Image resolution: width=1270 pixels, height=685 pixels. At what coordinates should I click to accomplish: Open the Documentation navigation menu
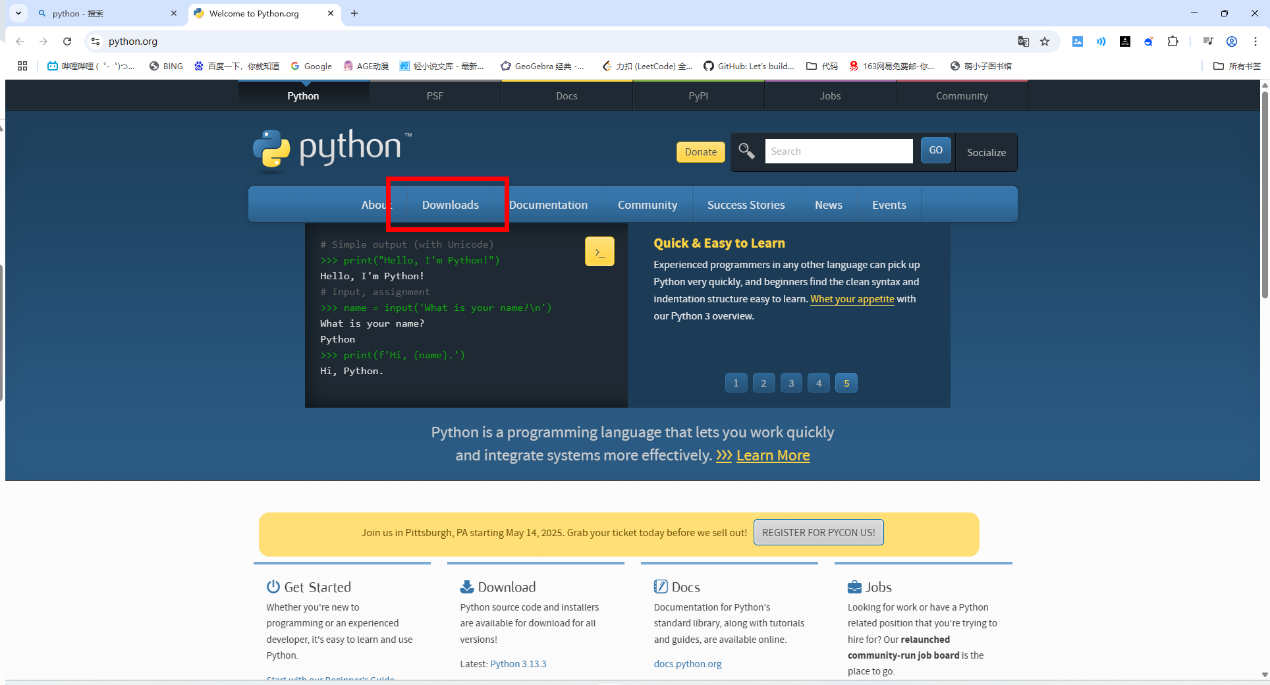(548, 205)
